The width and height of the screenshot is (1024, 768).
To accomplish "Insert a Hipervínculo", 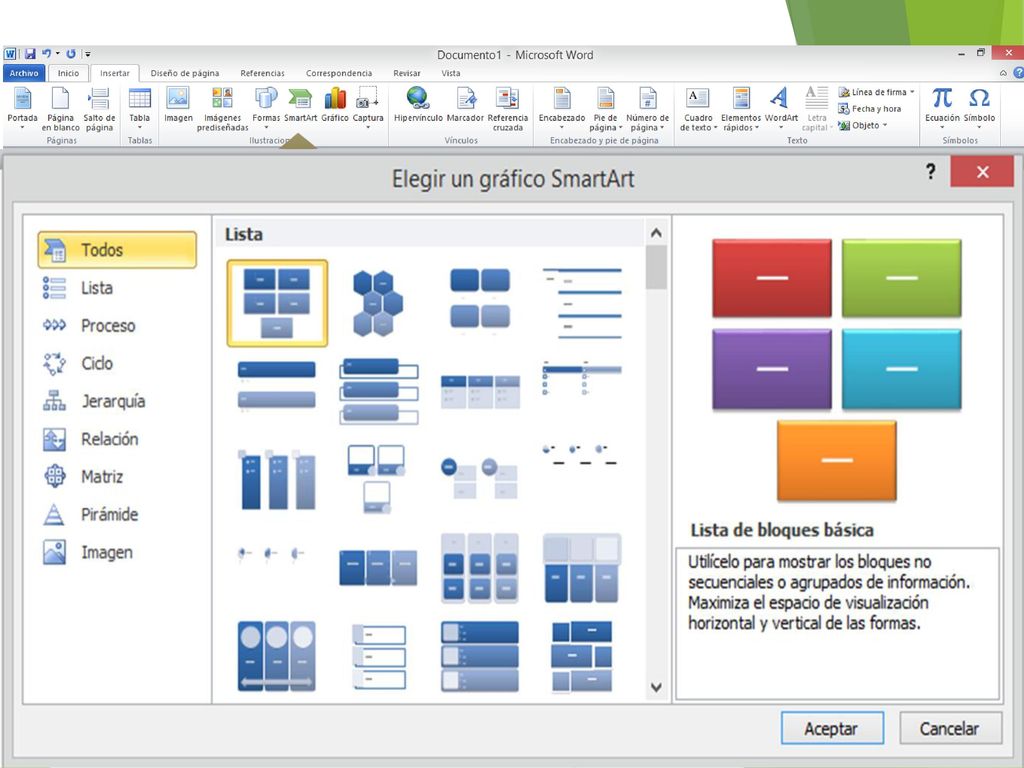I will [x=418, y=104].
